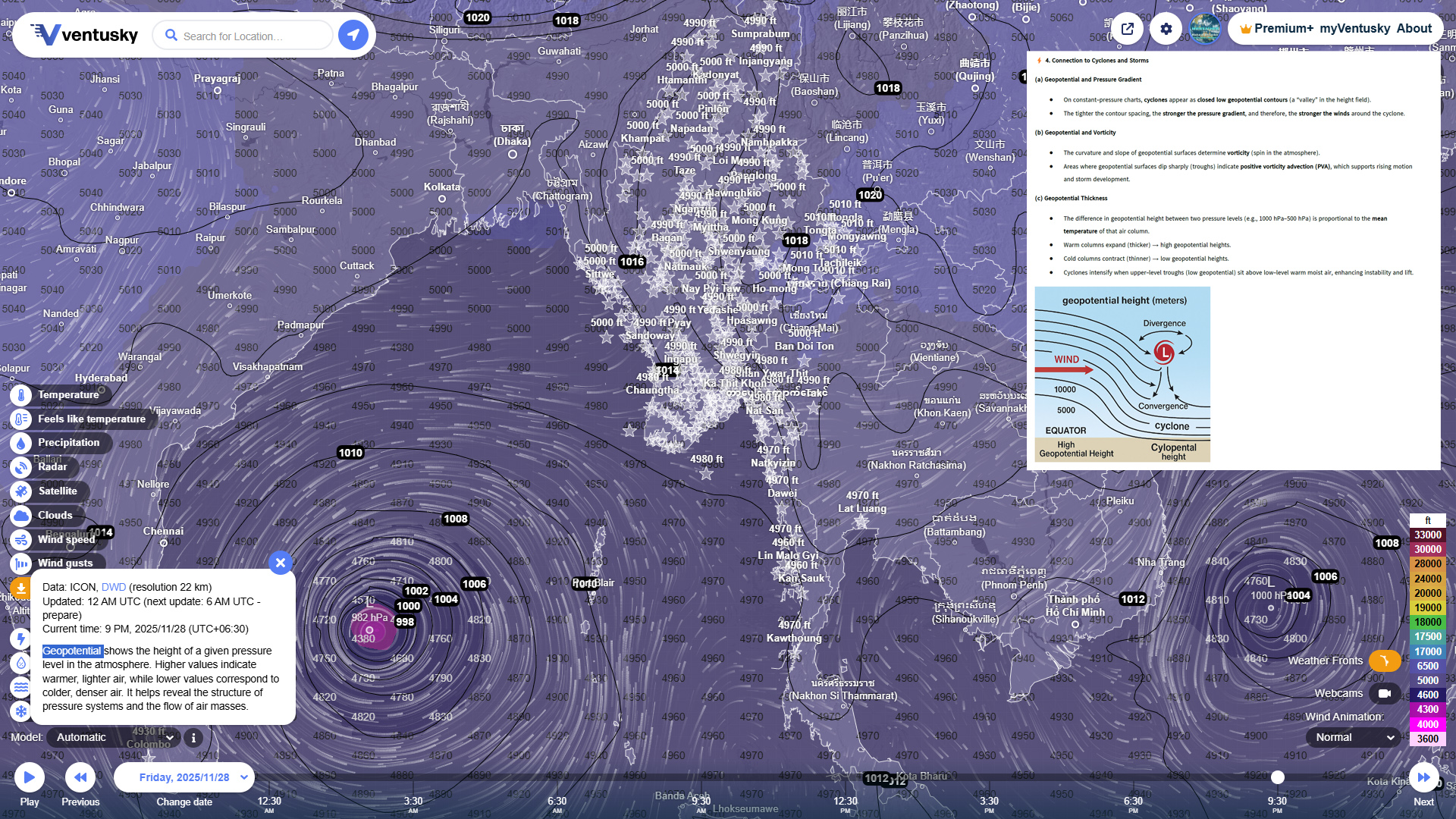Show the Clouds layer

coord(21,516)
